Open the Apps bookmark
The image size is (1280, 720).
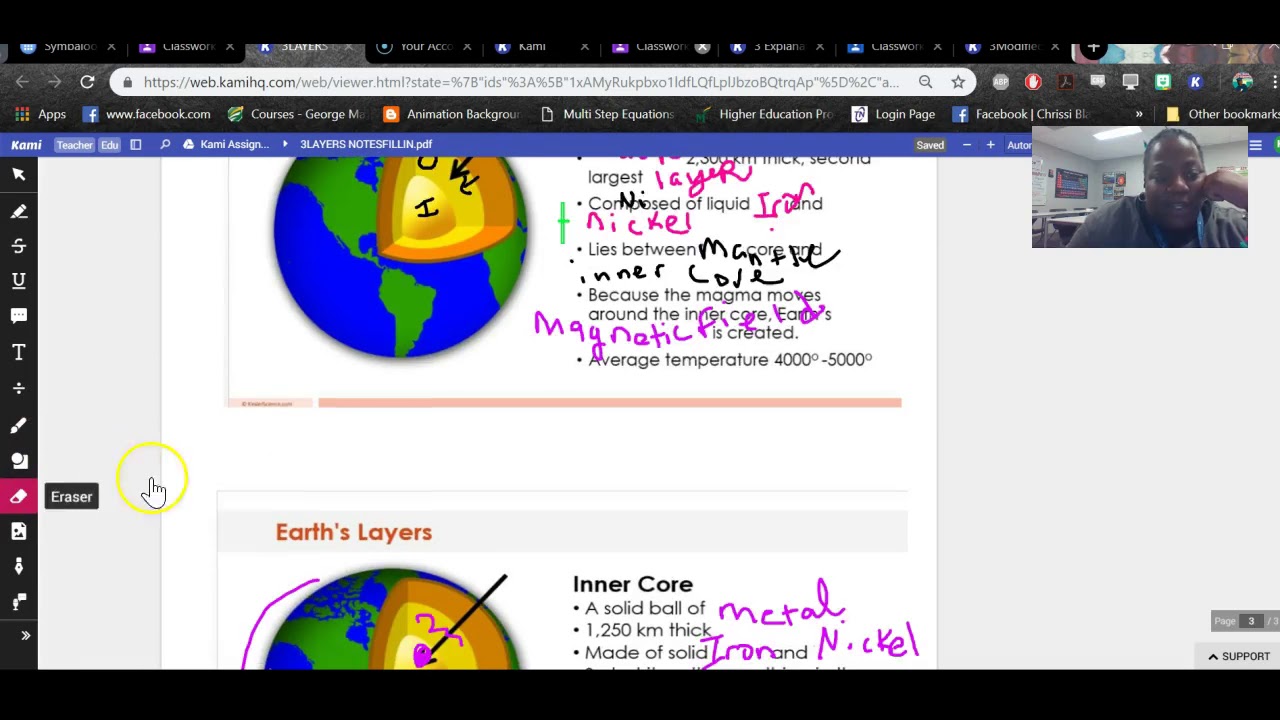click(x=41, y=114)
